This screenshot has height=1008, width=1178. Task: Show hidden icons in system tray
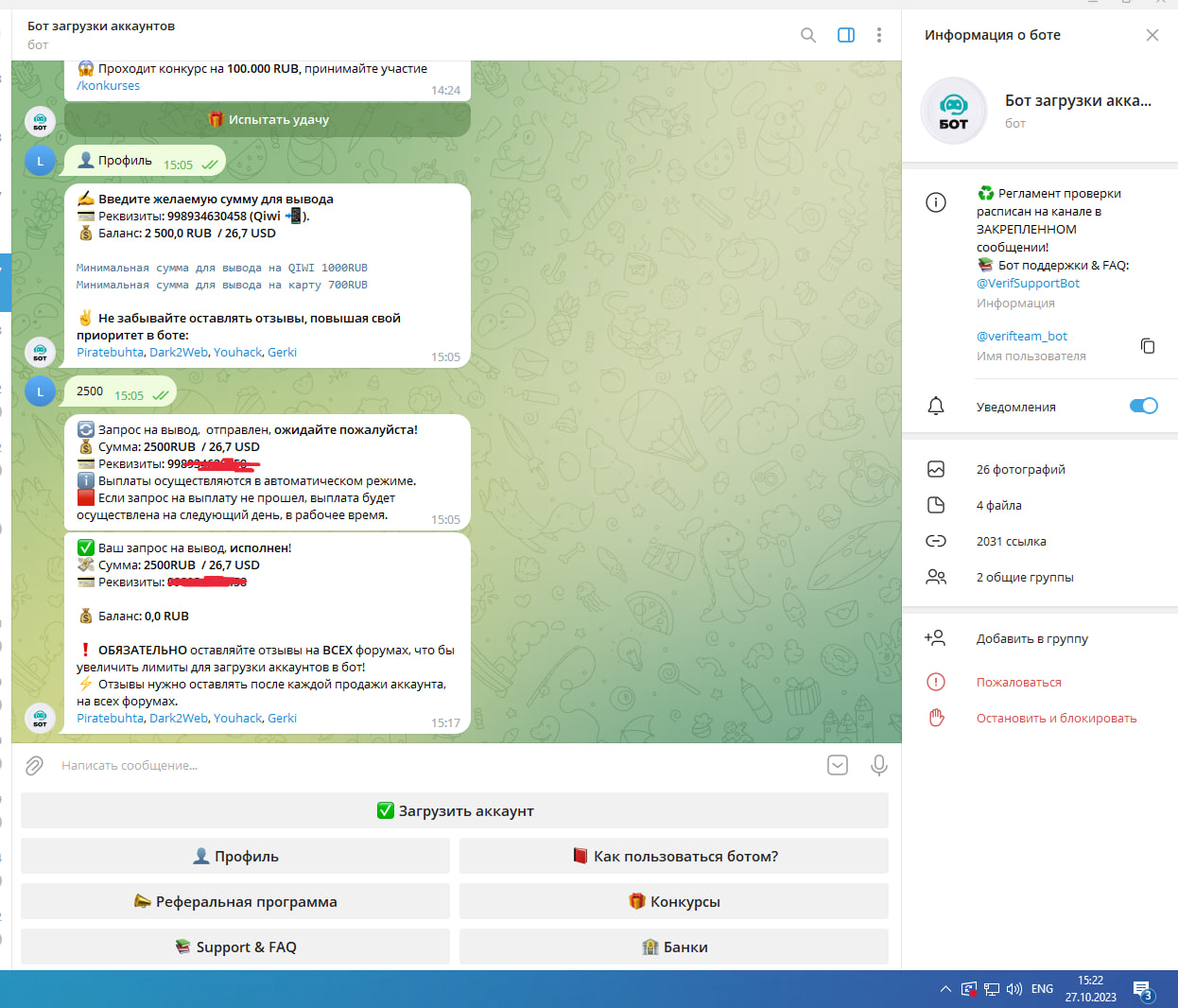pos(945,989)
